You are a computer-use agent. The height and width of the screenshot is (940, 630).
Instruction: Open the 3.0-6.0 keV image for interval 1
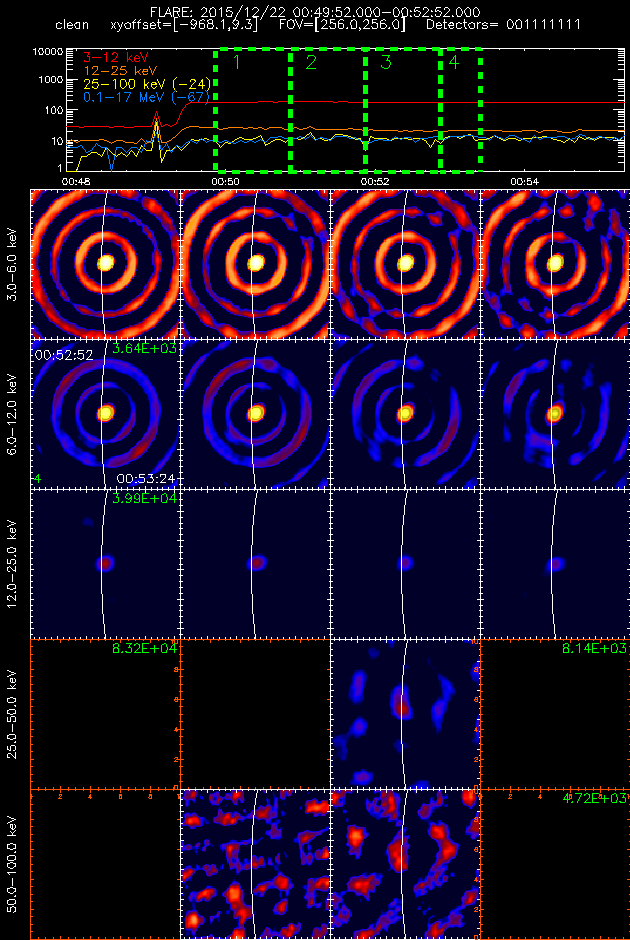pyautogui.click(x=105, y=264)
